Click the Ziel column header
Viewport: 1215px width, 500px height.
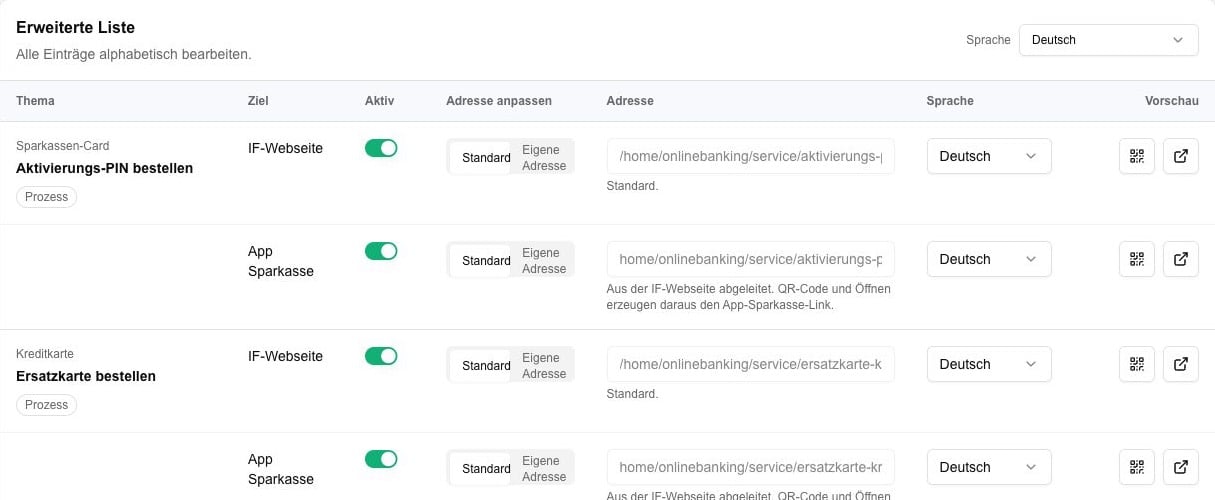coord(258,101)
